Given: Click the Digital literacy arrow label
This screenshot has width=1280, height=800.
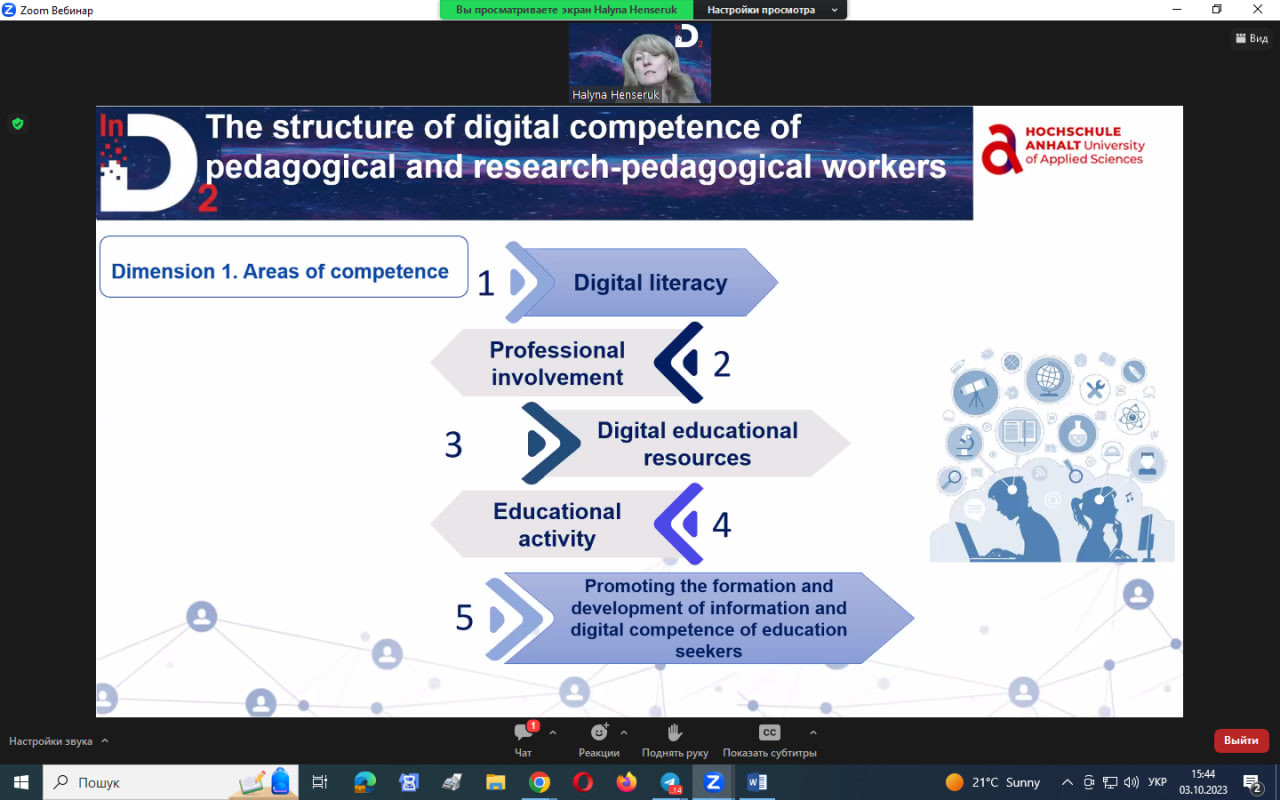Looking at the screenshot, I should click(650, 283).
